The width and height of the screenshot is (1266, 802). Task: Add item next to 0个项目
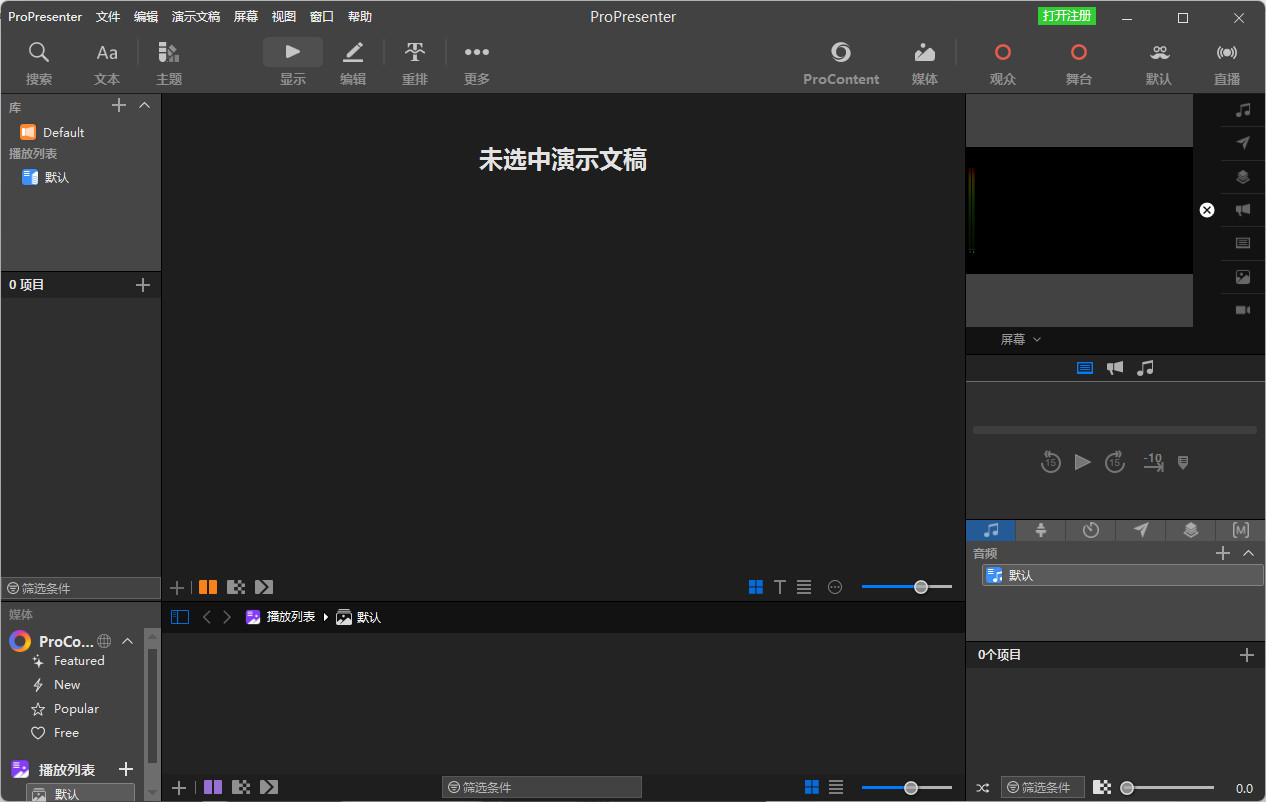coord(1246,655)
